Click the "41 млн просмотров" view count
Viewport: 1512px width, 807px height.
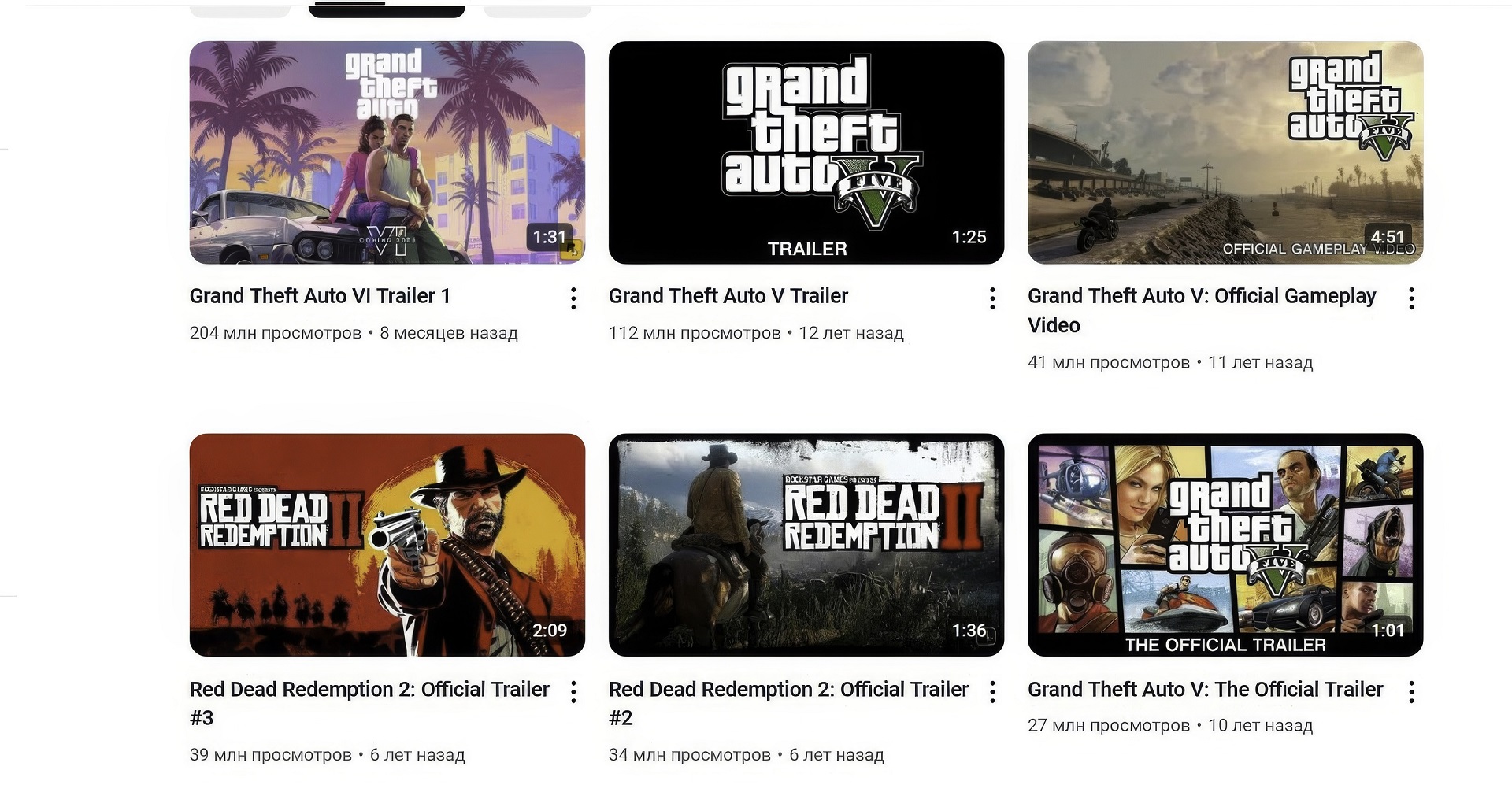tap(1109, 363)
